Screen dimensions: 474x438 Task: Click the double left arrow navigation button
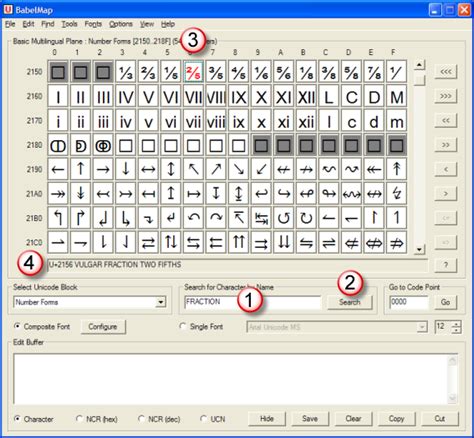click(x=446, y=121)
